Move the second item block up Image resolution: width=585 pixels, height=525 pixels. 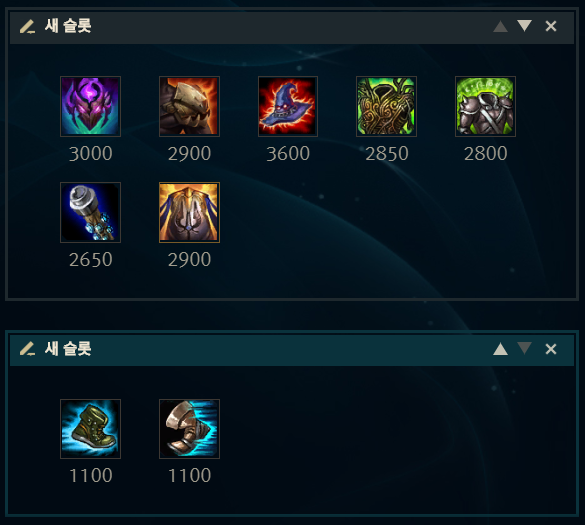coord(500,349)
